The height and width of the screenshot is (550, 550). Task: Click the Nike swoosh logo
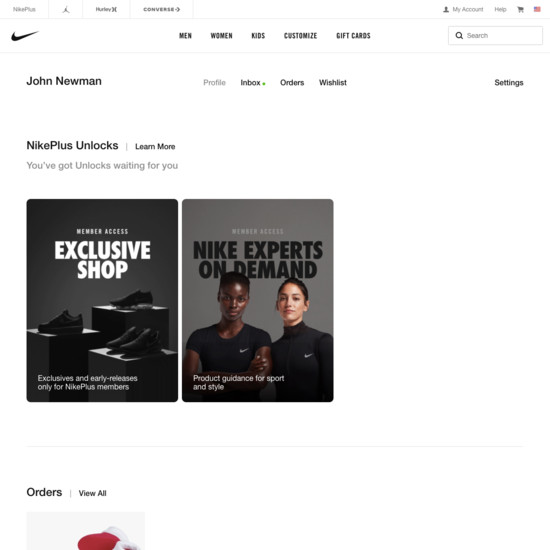(25, 35)
